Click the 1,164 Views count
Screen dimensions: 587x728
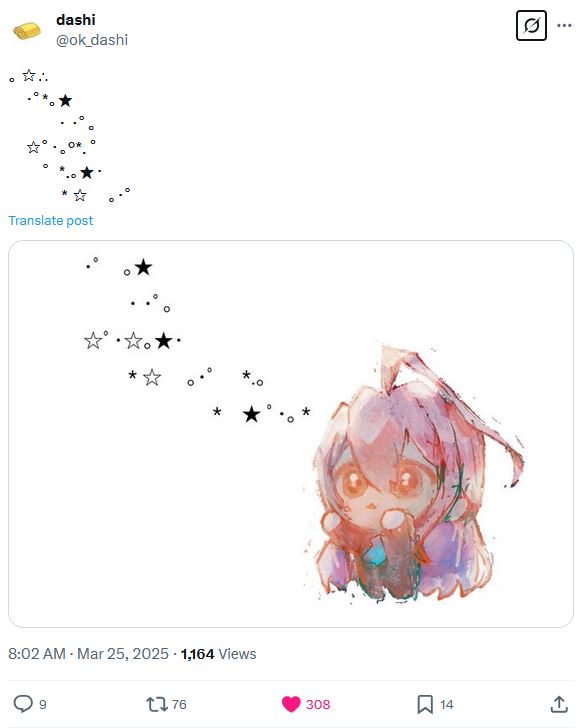[218, 654]
